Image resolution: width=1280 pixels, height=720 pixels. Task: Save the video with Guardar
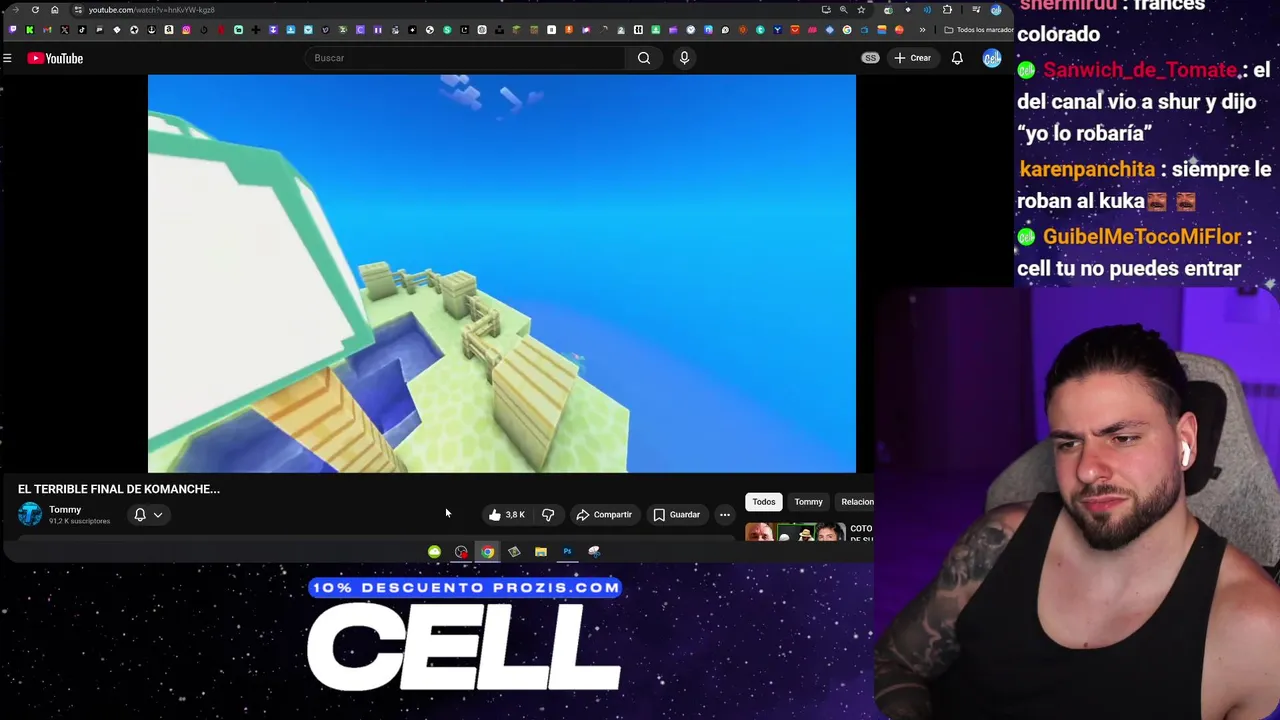(x=677, y=515)
